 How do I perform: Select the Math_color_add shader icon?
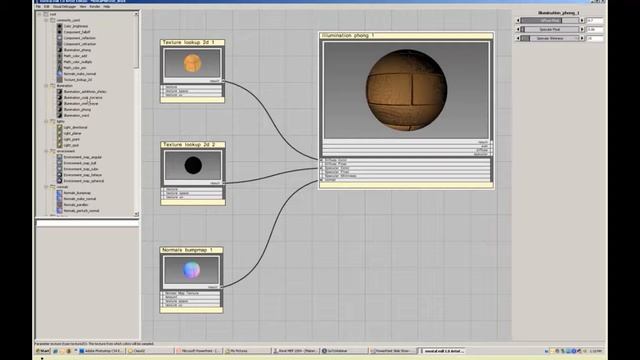(60, 56)
